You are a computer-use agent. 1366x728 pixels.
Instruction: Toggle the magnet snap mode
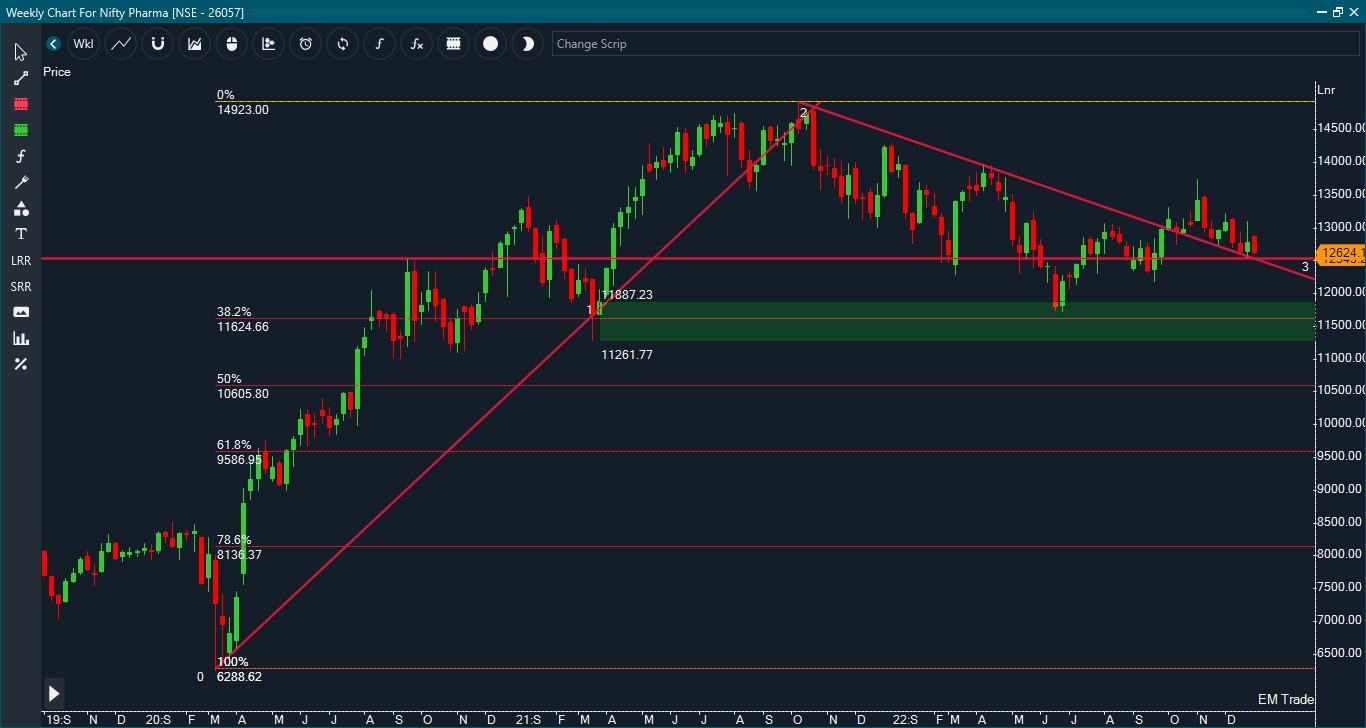(x=157, y=44)
